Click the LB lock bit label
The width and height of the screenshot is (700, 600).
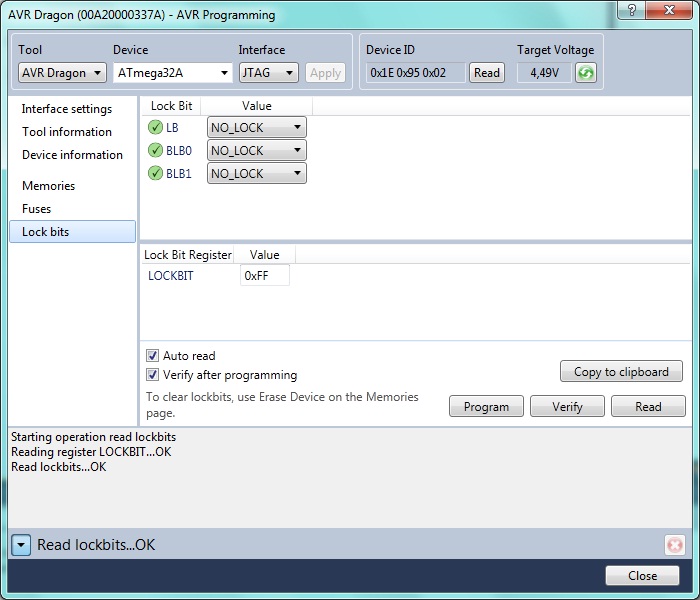[x=172, y=128]
